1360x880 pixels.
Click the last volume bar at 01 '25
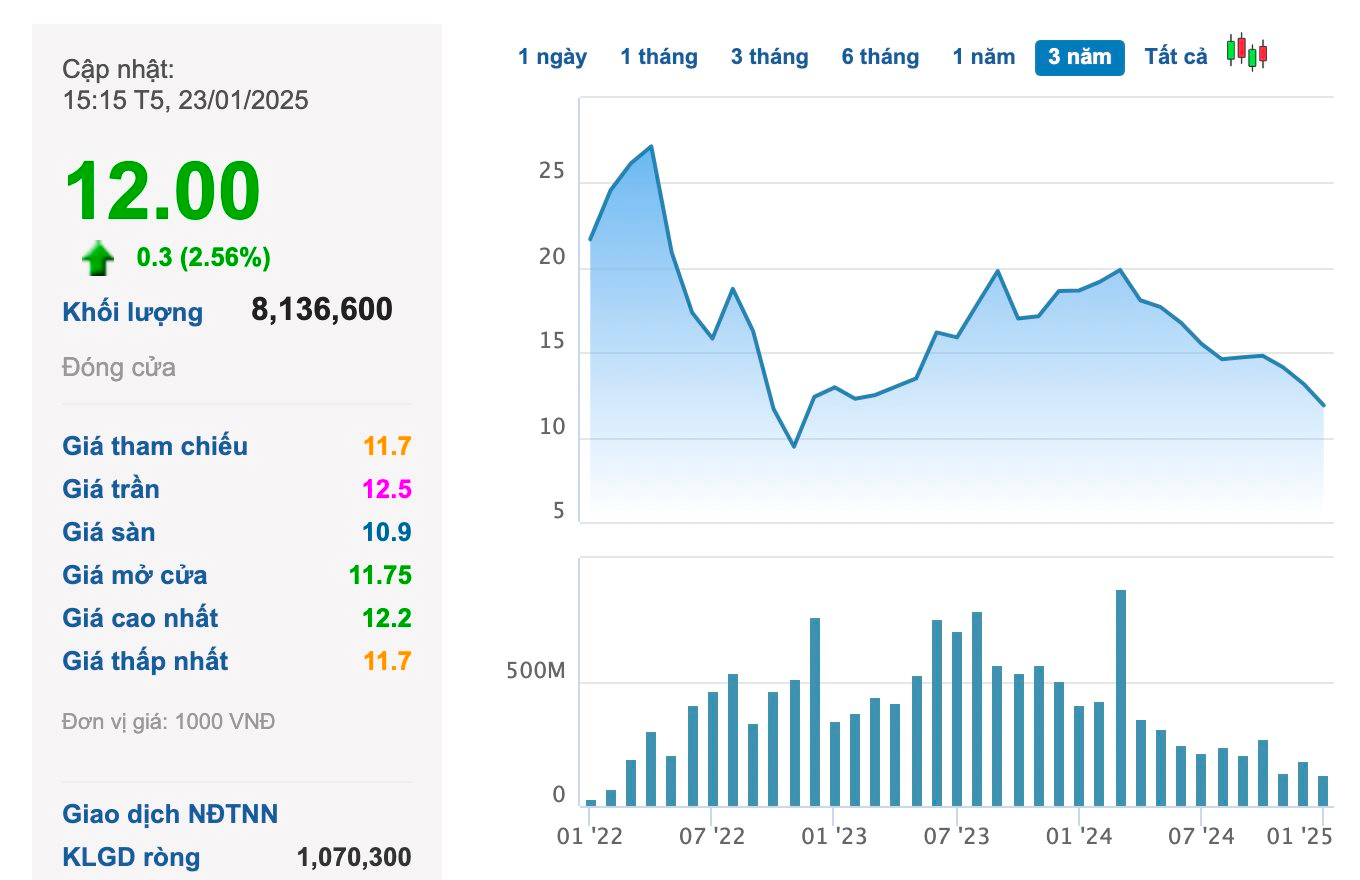[x=1323, y=791]
